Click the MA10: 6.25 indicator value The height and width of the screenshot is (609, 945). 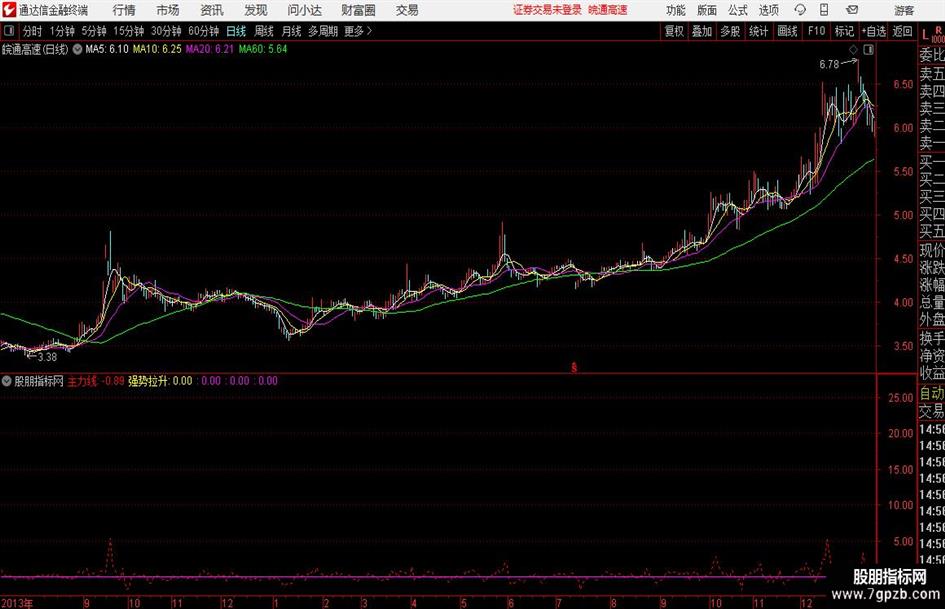point(157,49)
